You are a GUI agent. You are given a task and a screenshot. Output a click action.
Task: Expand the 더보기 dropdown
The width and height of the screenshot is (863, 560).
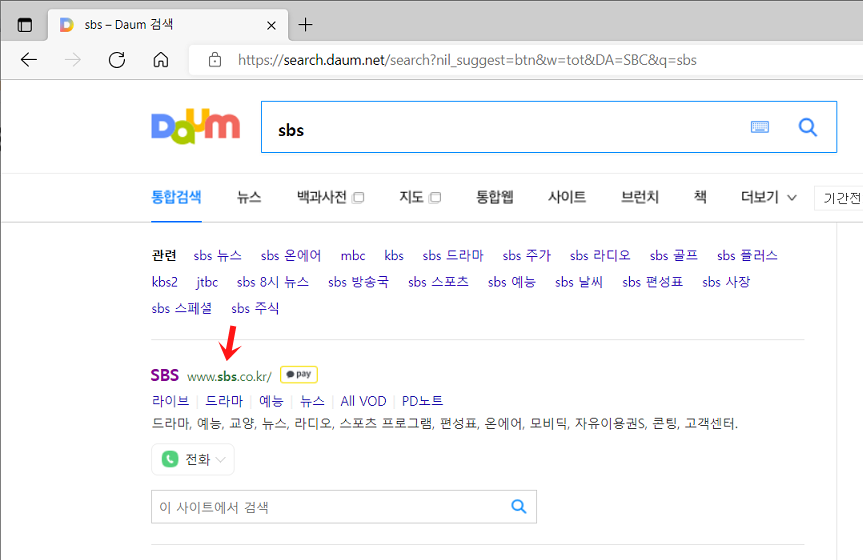click(768, 197)
